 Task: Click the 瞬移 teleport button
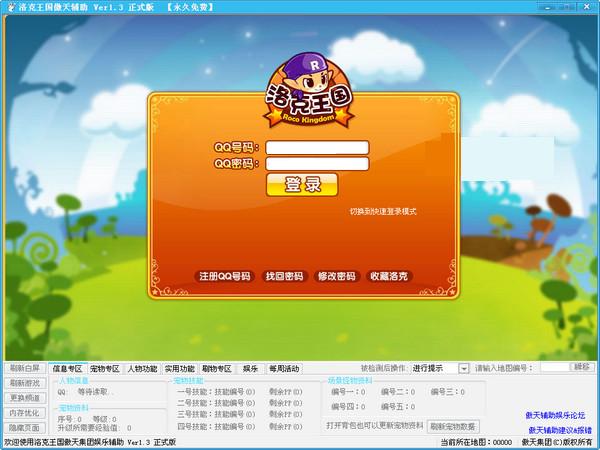point(582,367)
